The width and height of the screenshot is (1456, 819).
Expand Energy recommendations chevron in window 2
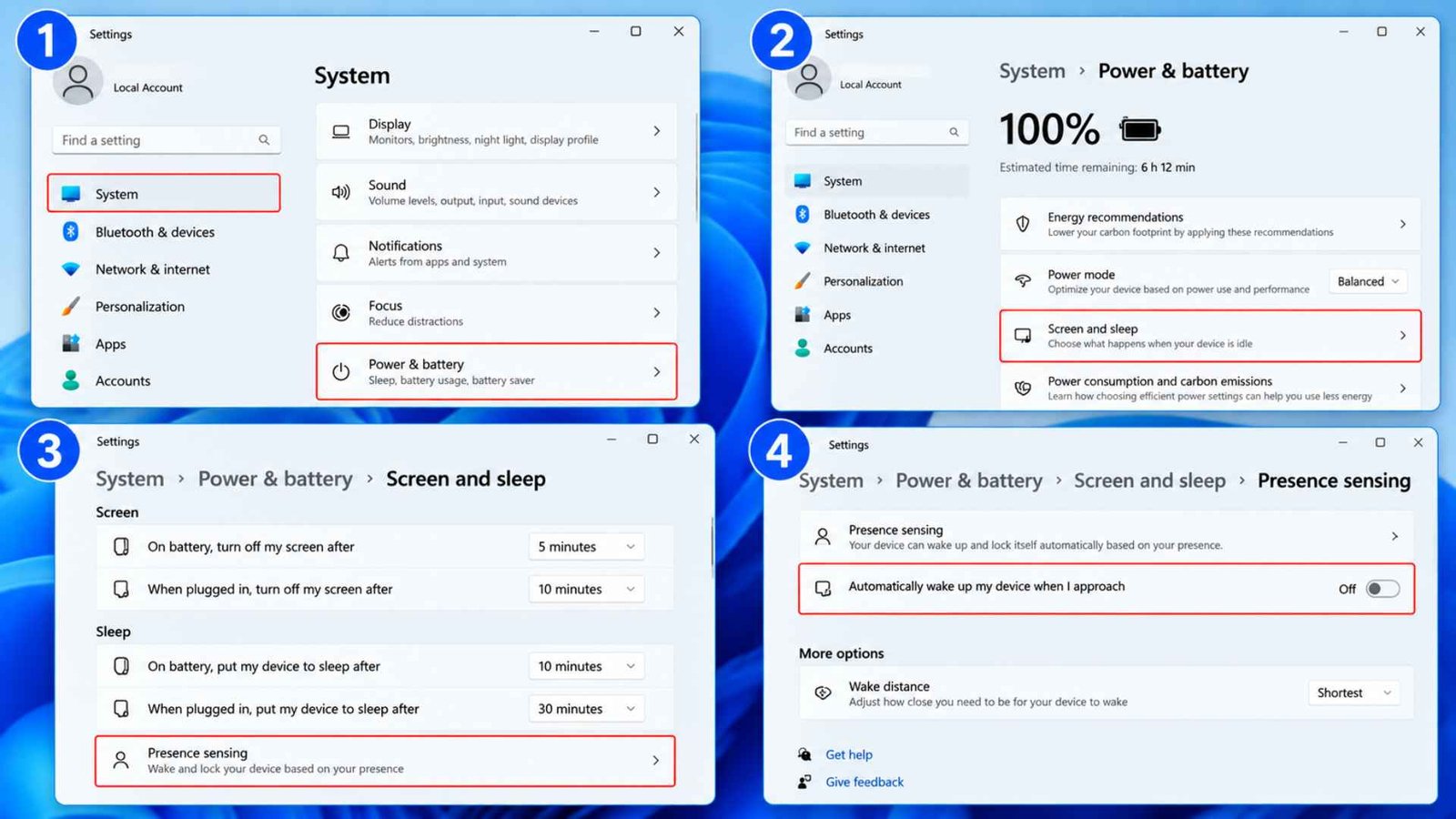[x=1402, y=224]
